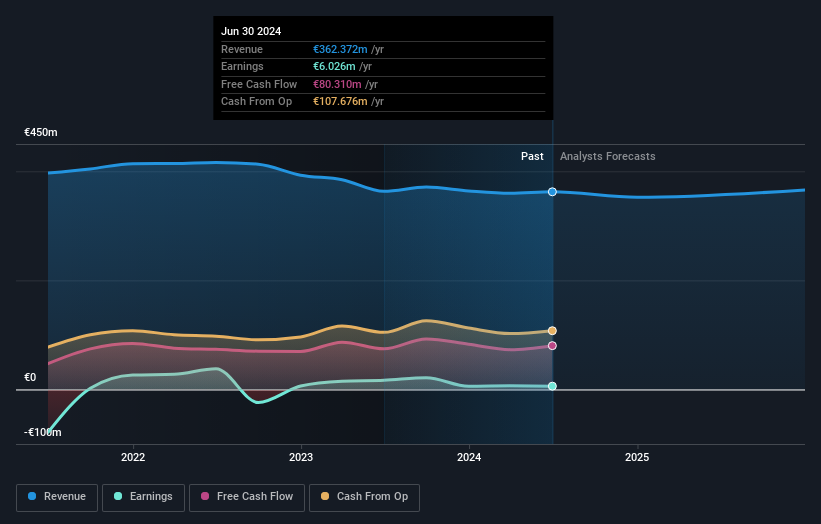
Task: Click the €6.026m earnings value in tooltip
Action: click(x=334, y=66)
